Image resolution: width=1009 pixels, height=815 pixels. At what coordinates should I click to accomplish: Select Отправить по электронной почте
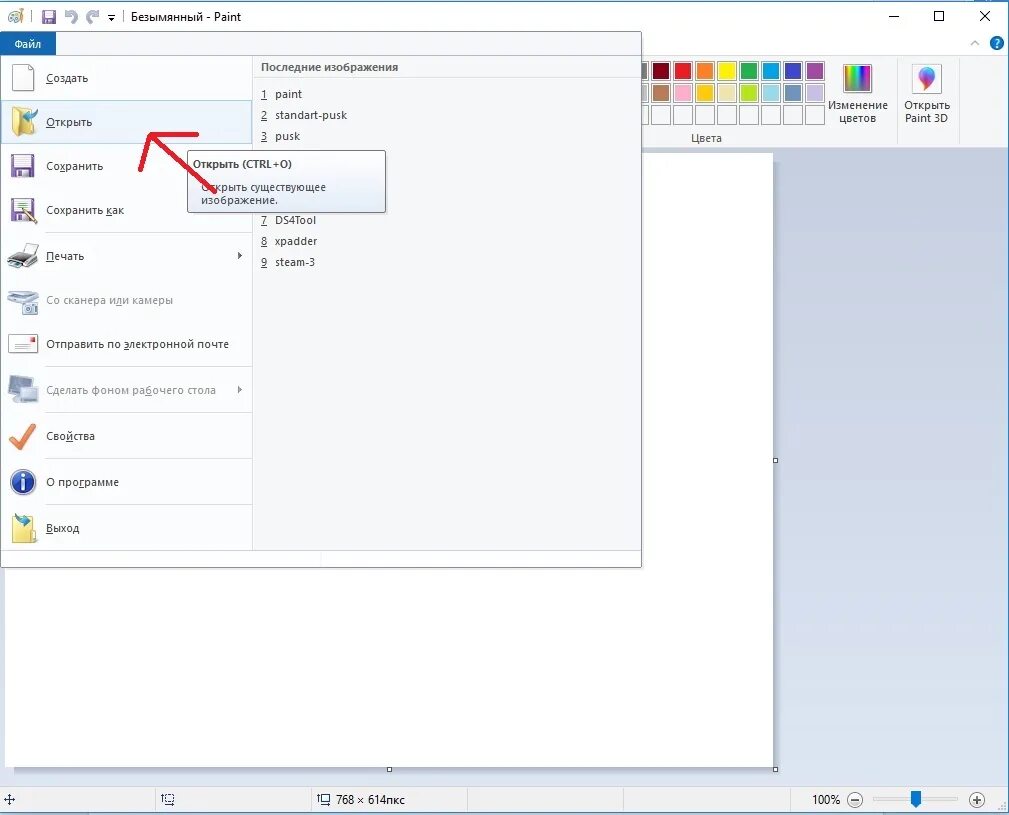(x=126, y=344)
